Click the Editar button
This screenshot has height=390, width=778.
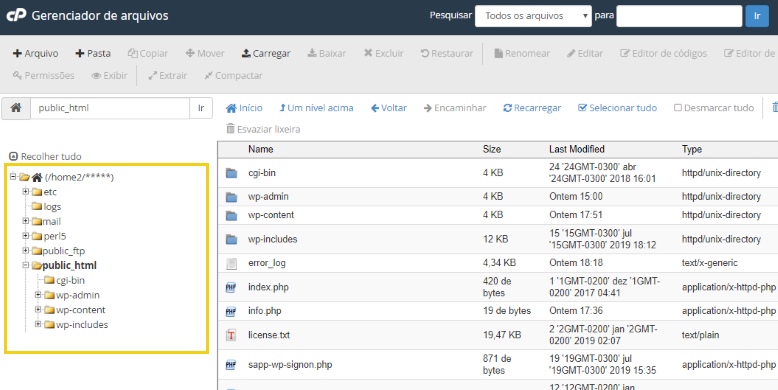point(585,53)
